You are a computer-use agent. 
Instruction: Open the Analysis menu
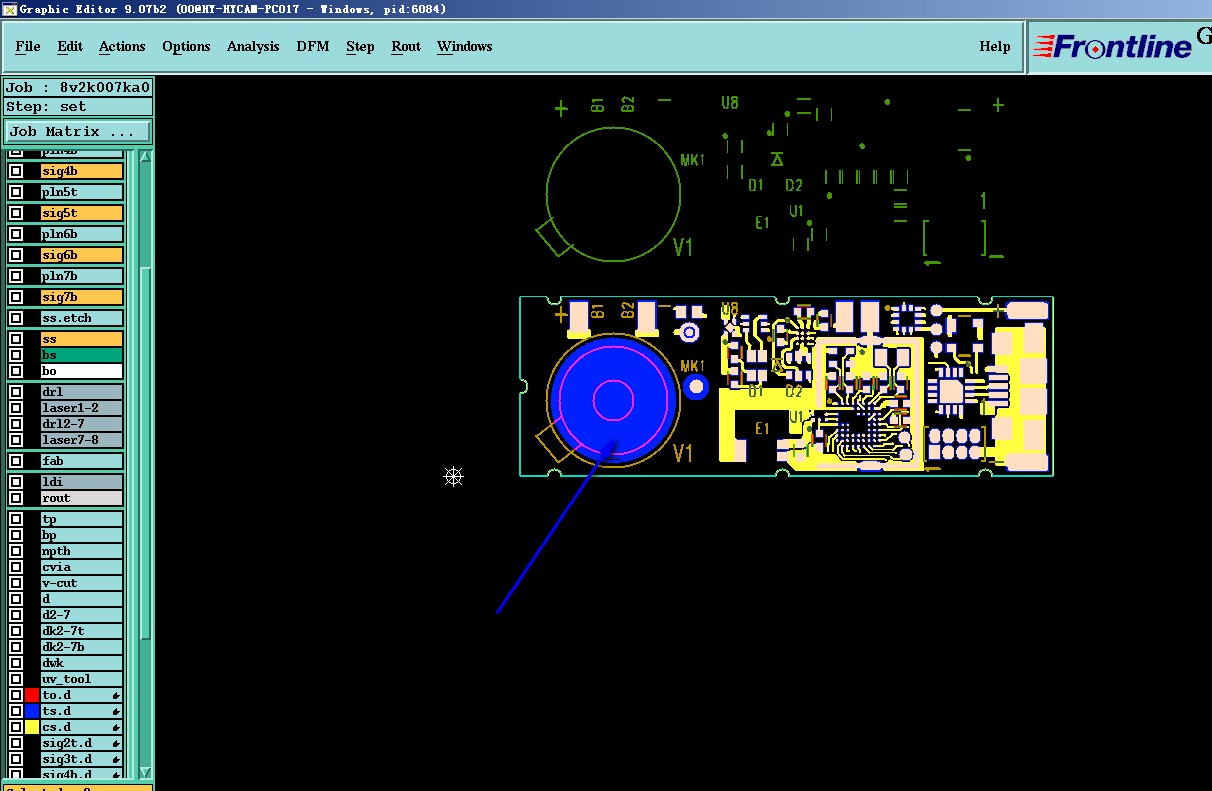click(x=253, y=47)
